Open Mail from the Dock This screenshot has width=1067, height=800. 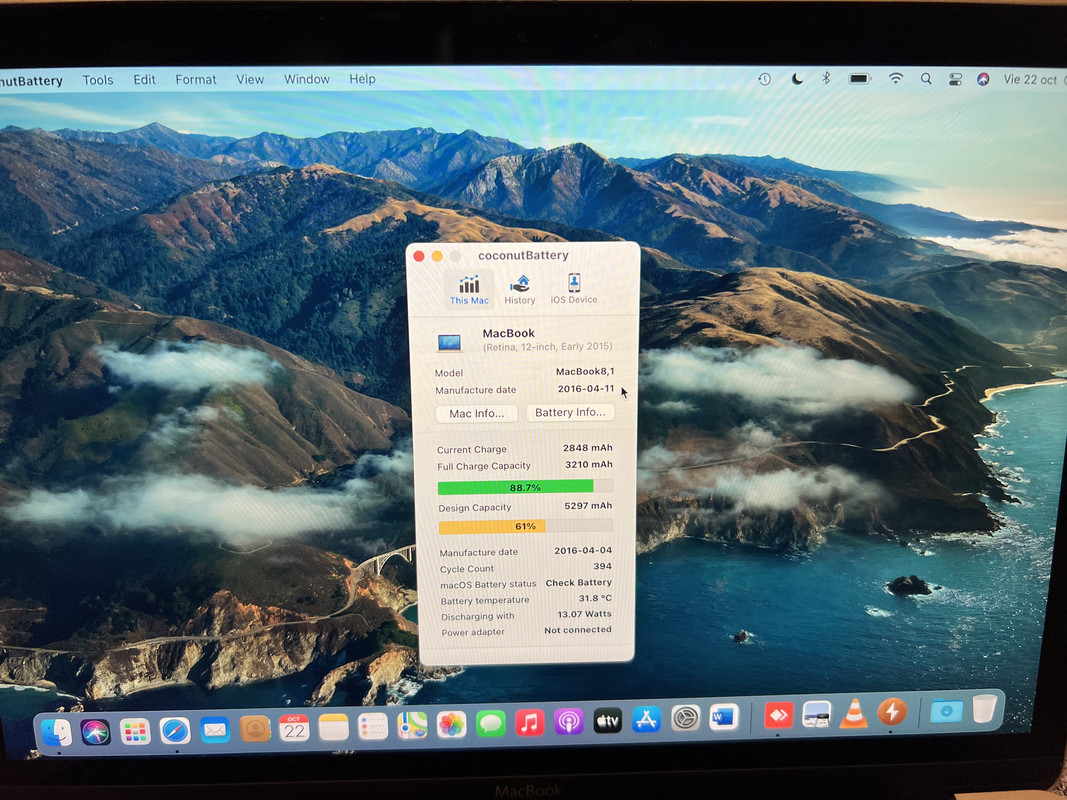215,730
